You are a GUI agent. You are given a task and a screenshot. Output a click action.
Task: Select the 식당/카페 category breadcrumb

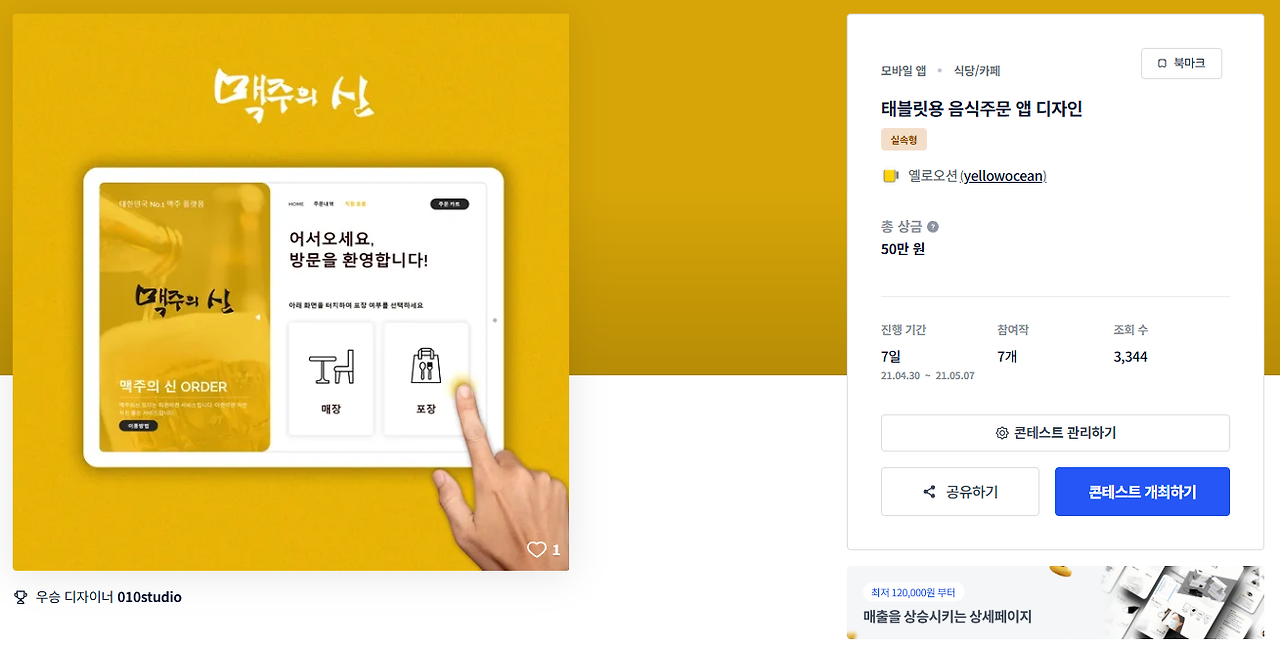(977, 71)
